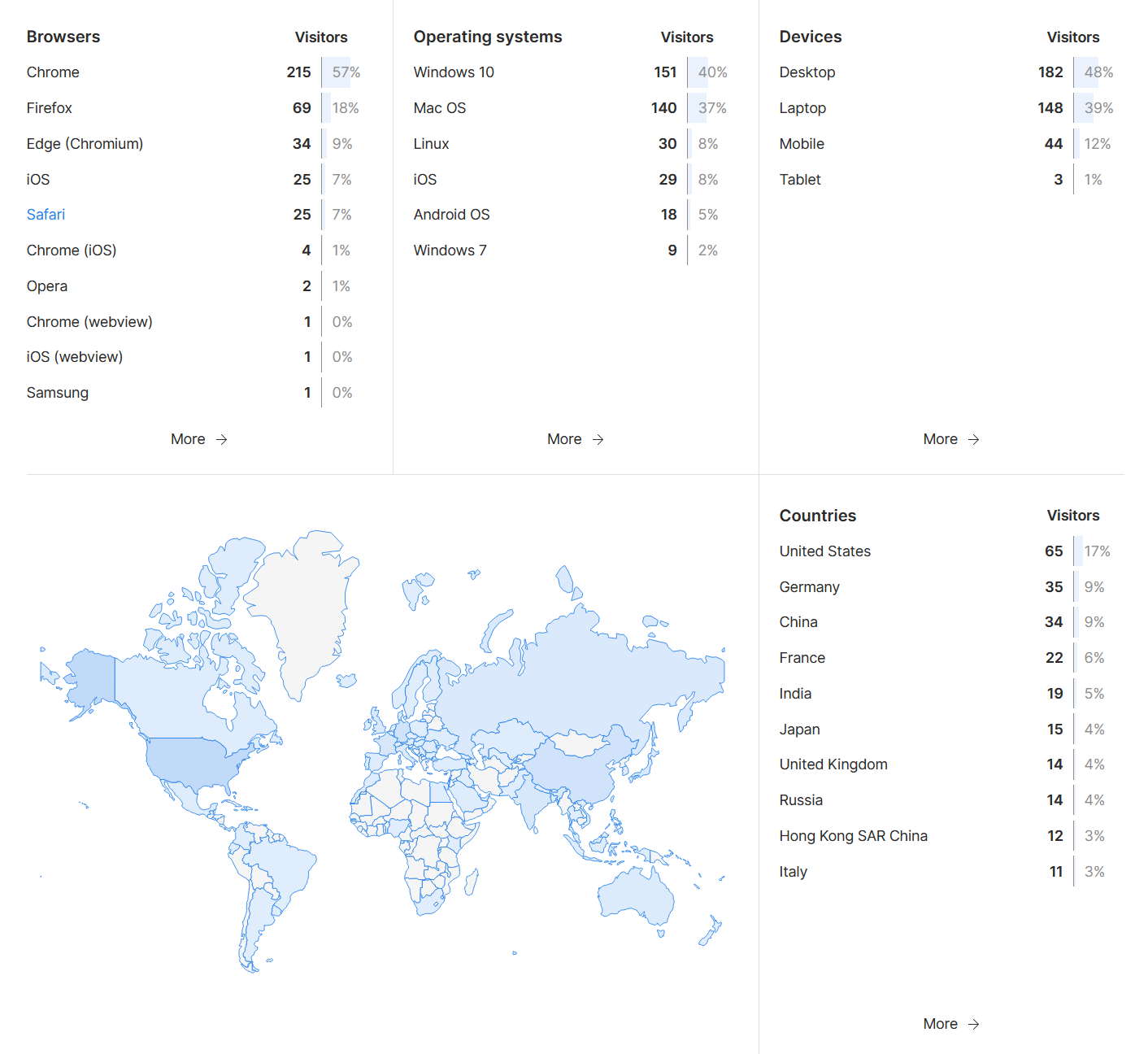1148x1054 pixels.
Task: Open Hong Kong SAR China entry
Action: pyautogui.click(x=854, y=836)
